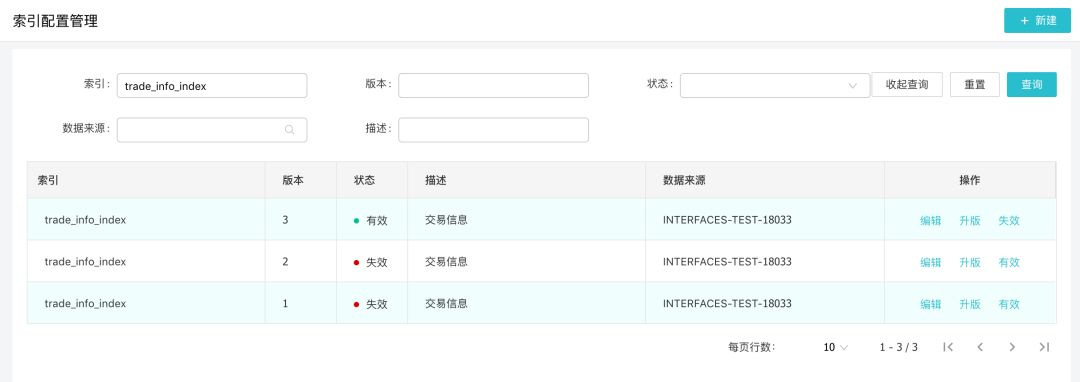Jump to last page icon
1080x382 pixels.
click(x=1044, y=347)
